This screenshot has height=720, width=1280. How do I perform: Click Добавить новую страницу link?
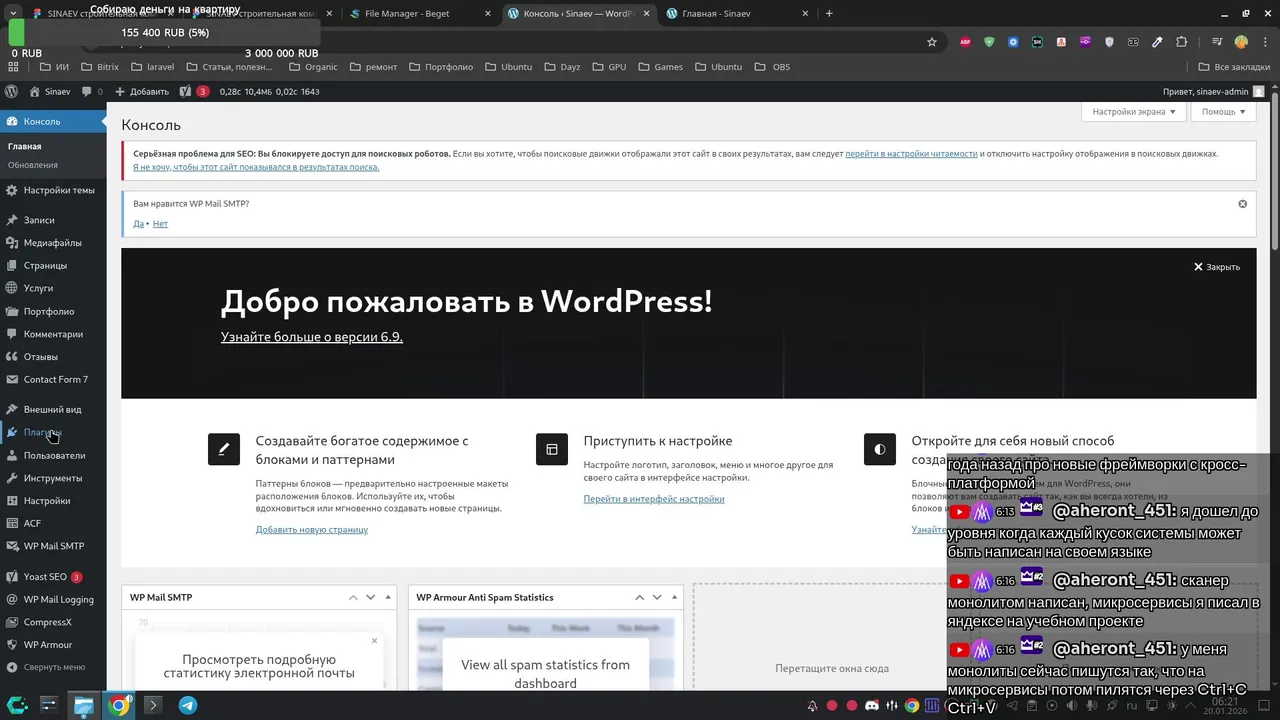coord(312,530)
